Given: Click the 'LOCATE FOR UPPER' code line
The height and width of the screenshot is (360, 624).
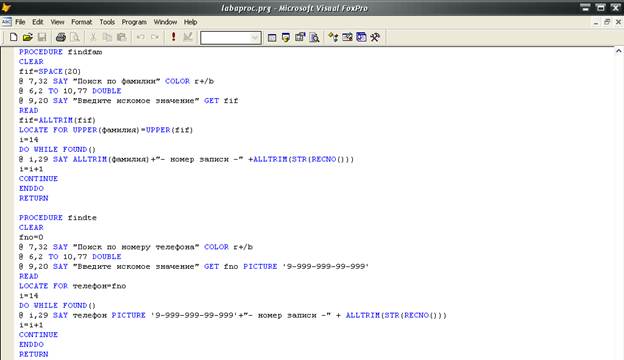Looking at the screenshot, I should click(x=106, y=130).
